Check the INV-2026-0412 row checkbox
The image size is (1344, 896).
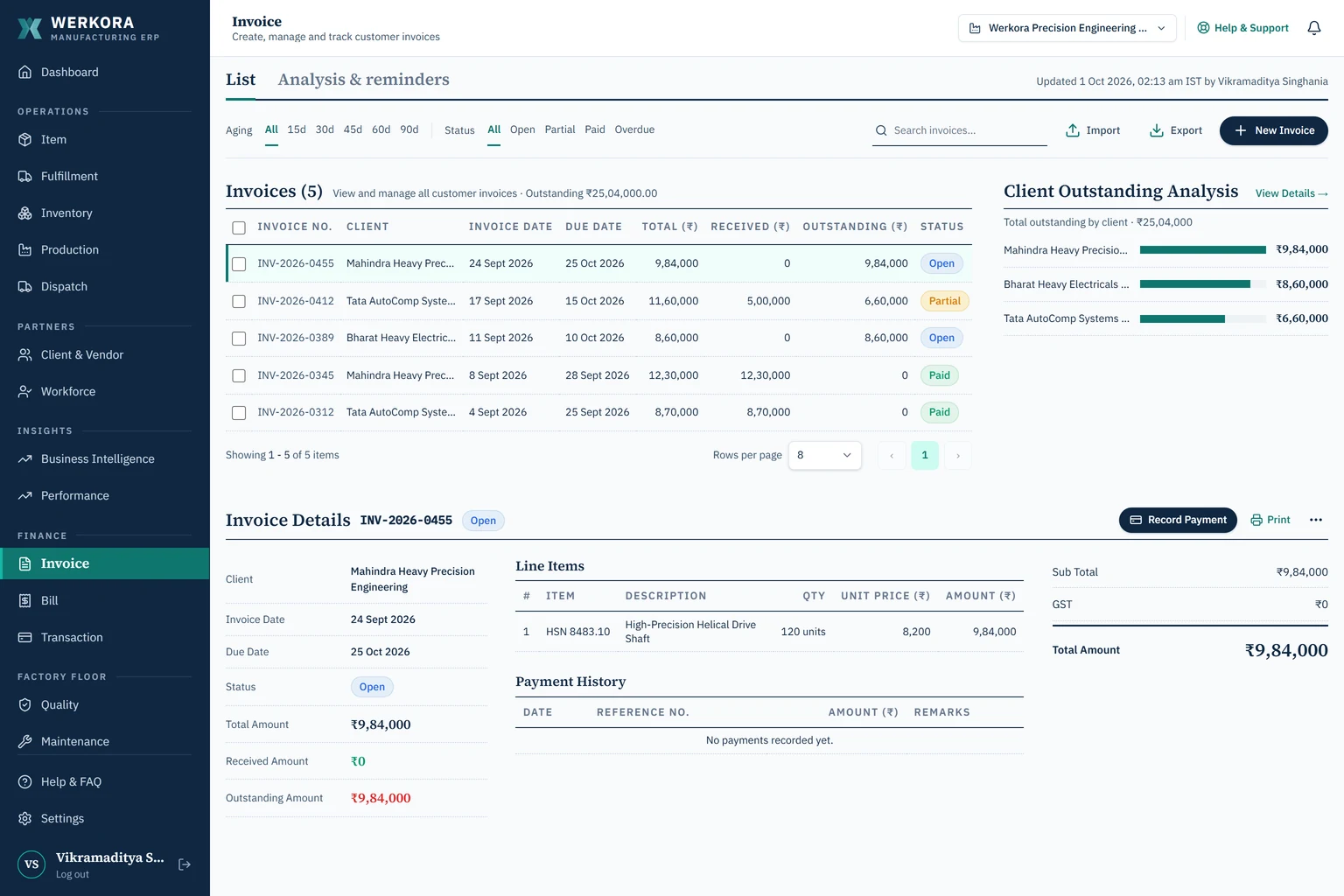point(239,301)
